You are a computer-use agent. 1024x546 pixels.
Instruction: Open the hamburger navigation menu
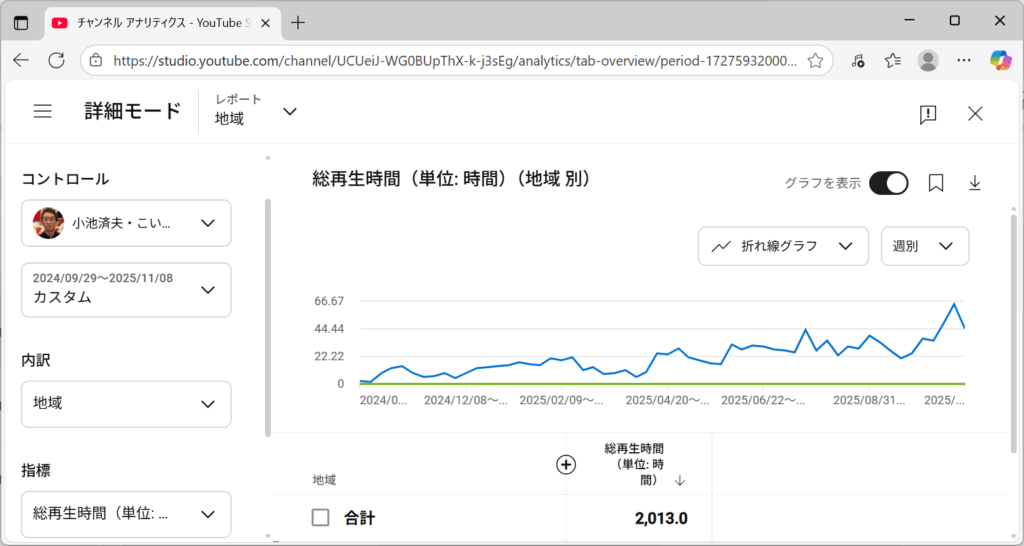(x=42, y=111)
